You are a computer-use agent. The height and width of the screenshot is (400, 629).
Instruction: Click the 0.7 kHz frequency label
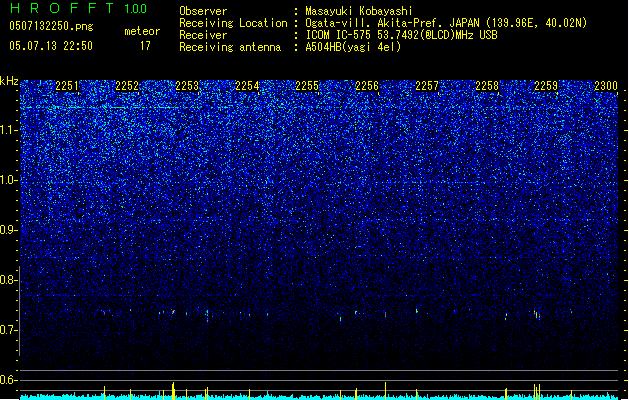click(9, 330)
